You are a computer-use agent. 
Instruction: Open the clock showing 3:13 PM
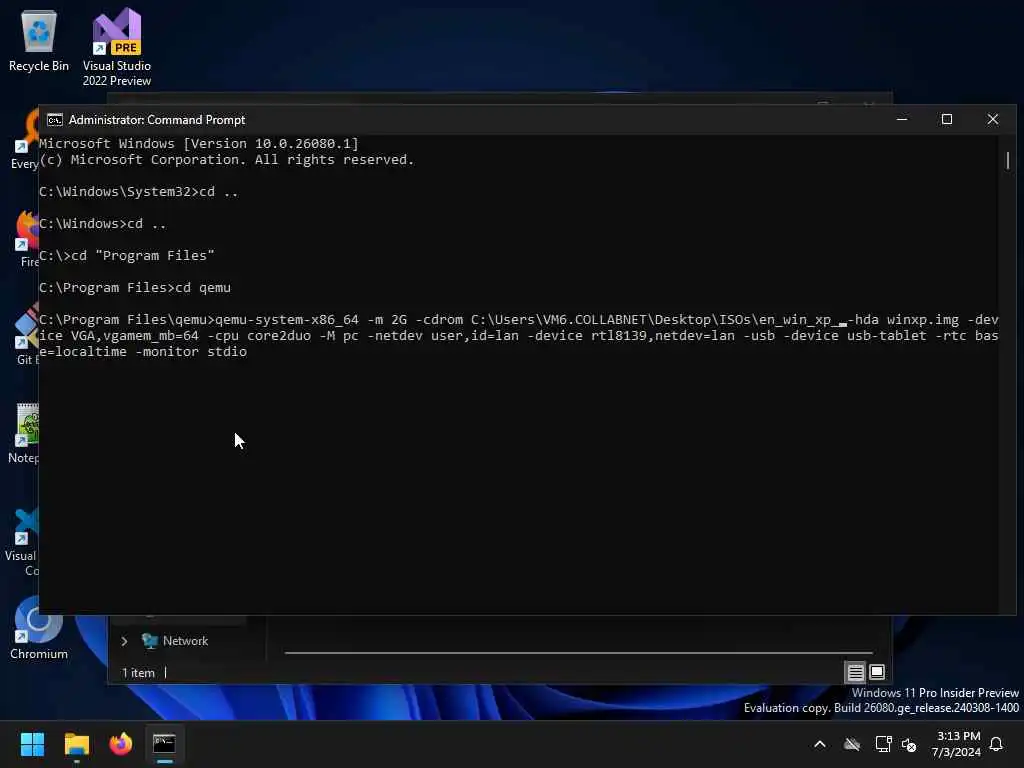(957, 744)
